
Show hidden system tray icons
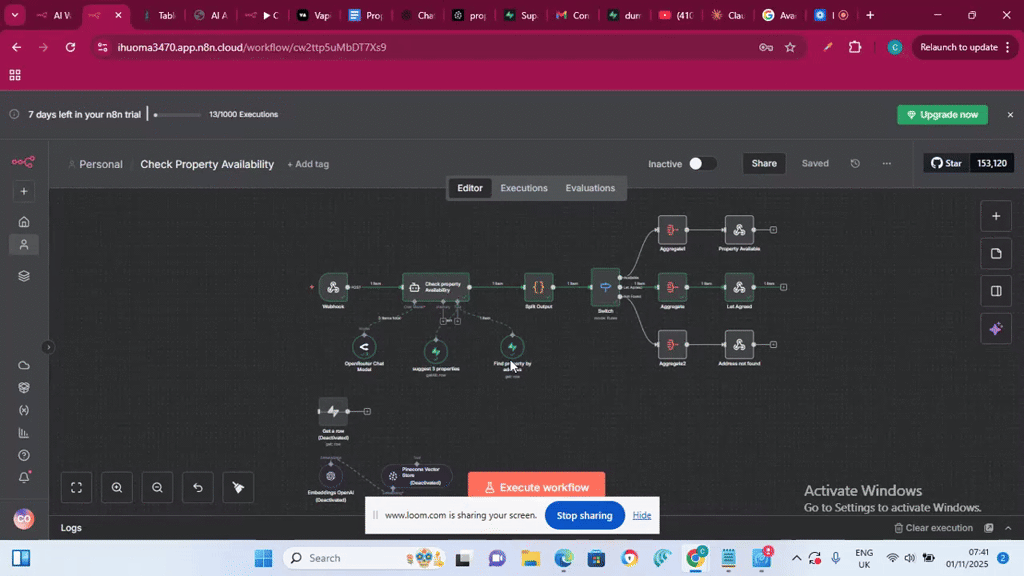coord(796,558)
